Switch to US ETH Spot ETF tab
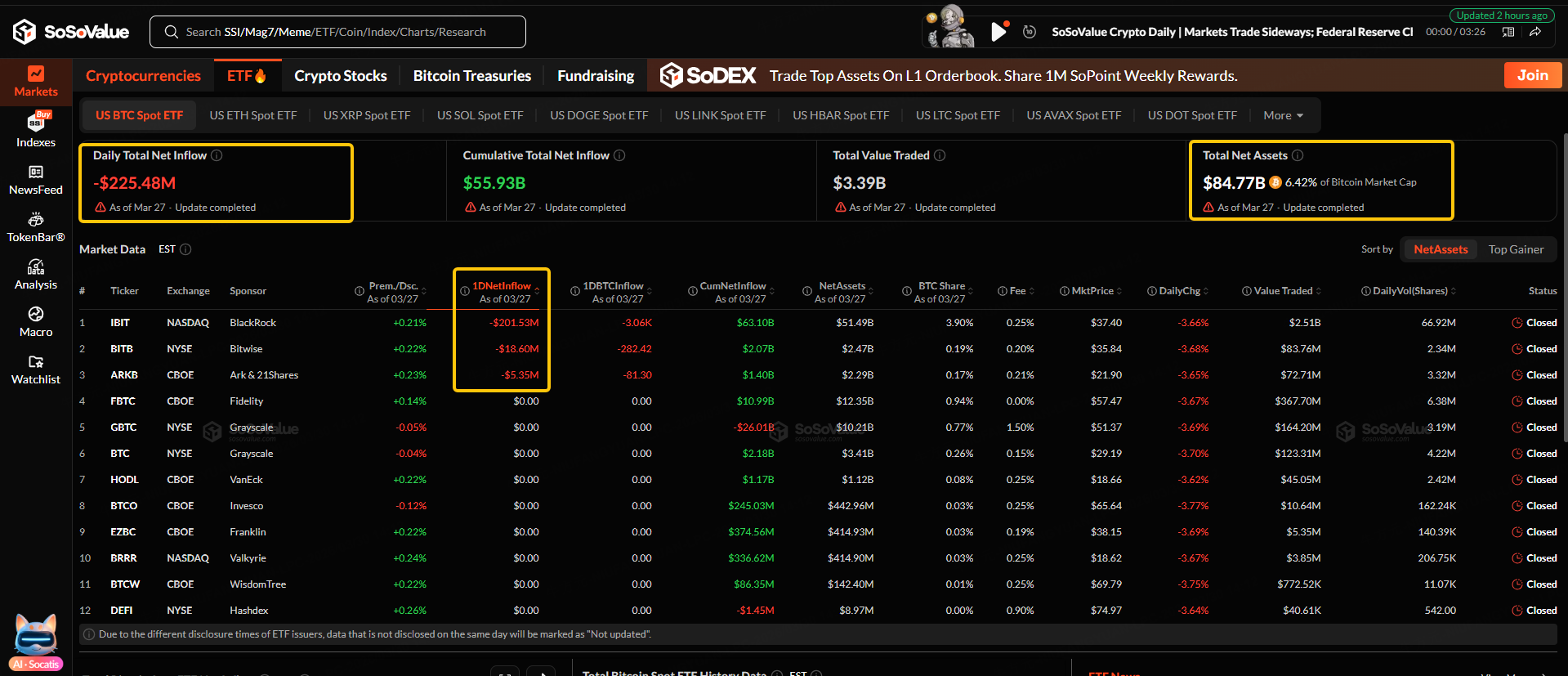1568x676 pixels. pos(252,115)
